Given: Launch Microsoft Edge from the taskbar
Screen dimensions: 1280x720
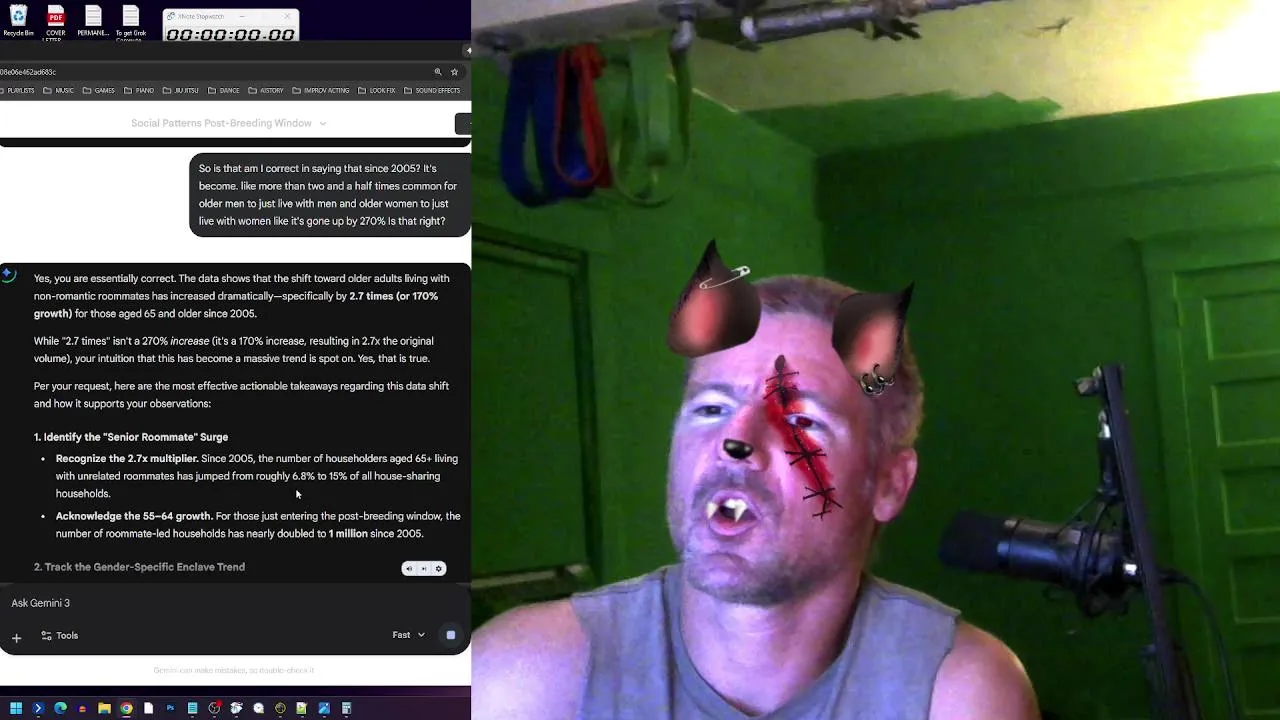Looking at the screenshot, I should (x=60, y=708).
